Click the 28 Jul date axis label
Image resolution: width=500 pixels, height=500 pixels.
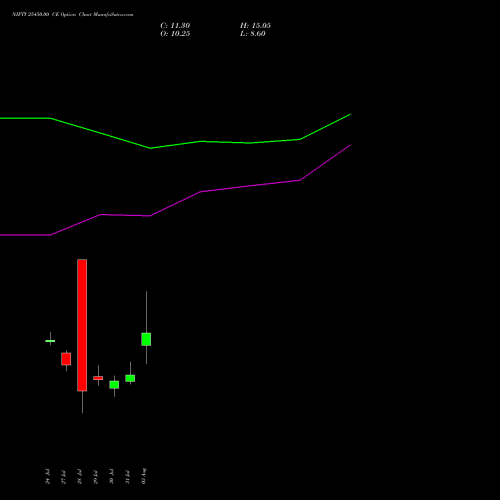(x=79, y=476)
